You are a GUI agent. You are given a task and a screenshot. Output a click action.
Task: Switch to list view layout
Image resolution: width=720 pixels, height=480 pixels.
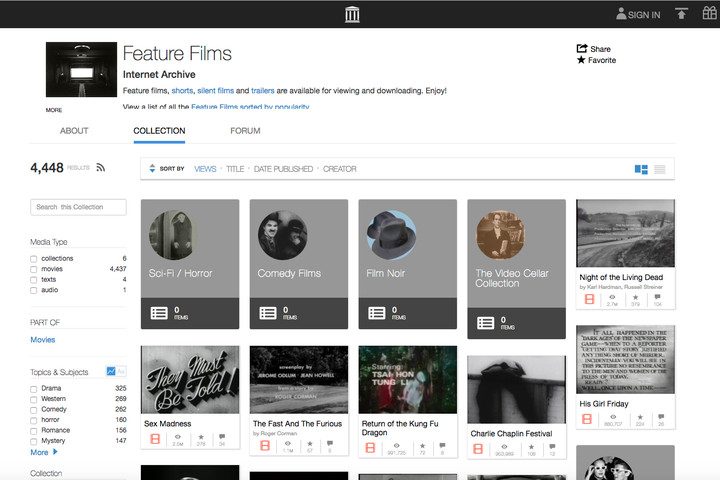point(660,169)
